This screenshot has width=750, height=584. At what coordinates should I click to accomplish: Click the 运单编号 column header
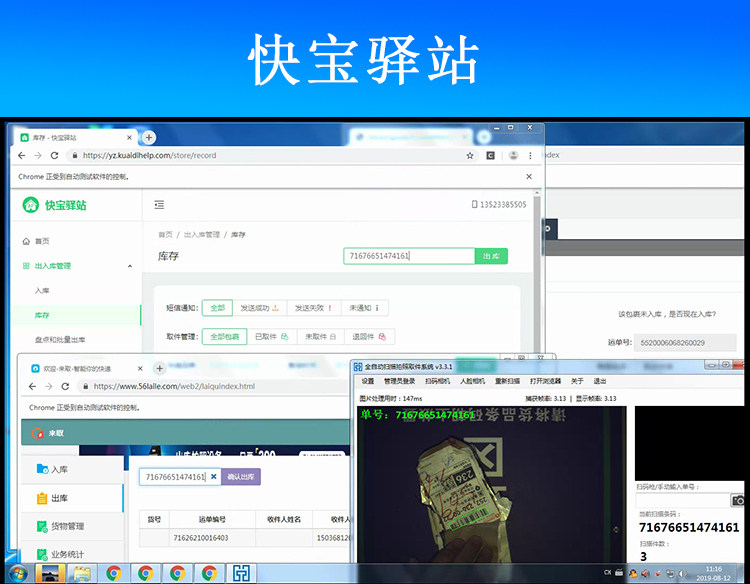[x=212, y=519]
